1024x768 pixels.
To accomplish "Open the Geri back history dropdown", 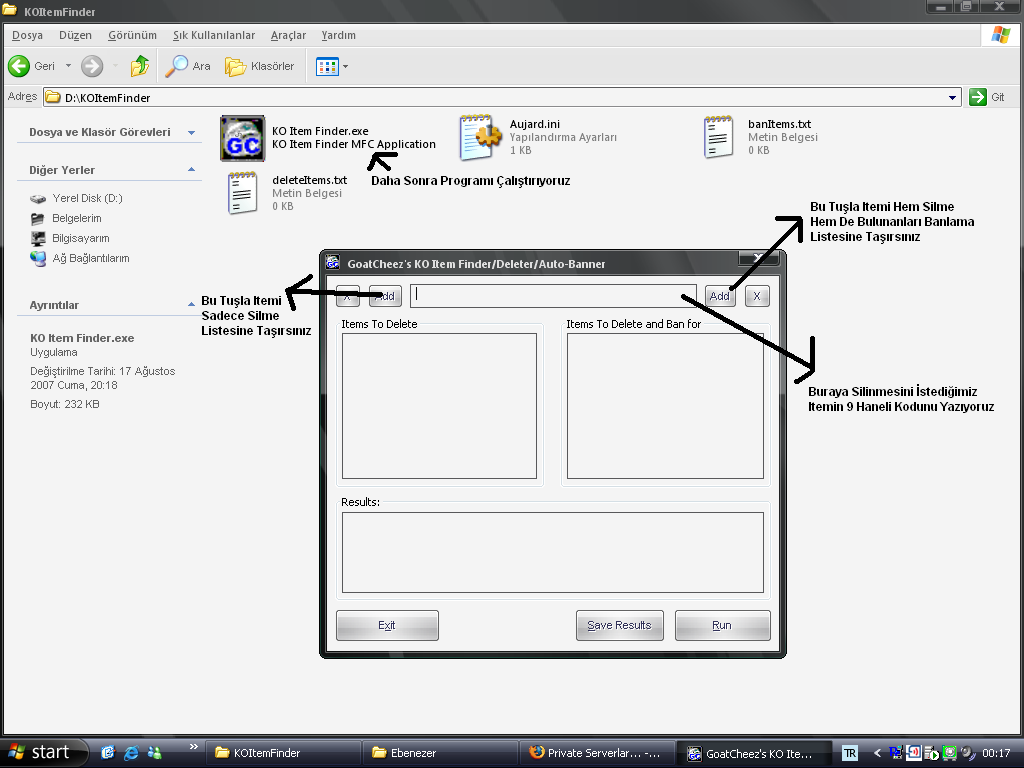I will pyautogui.click(x=68, y=66).
